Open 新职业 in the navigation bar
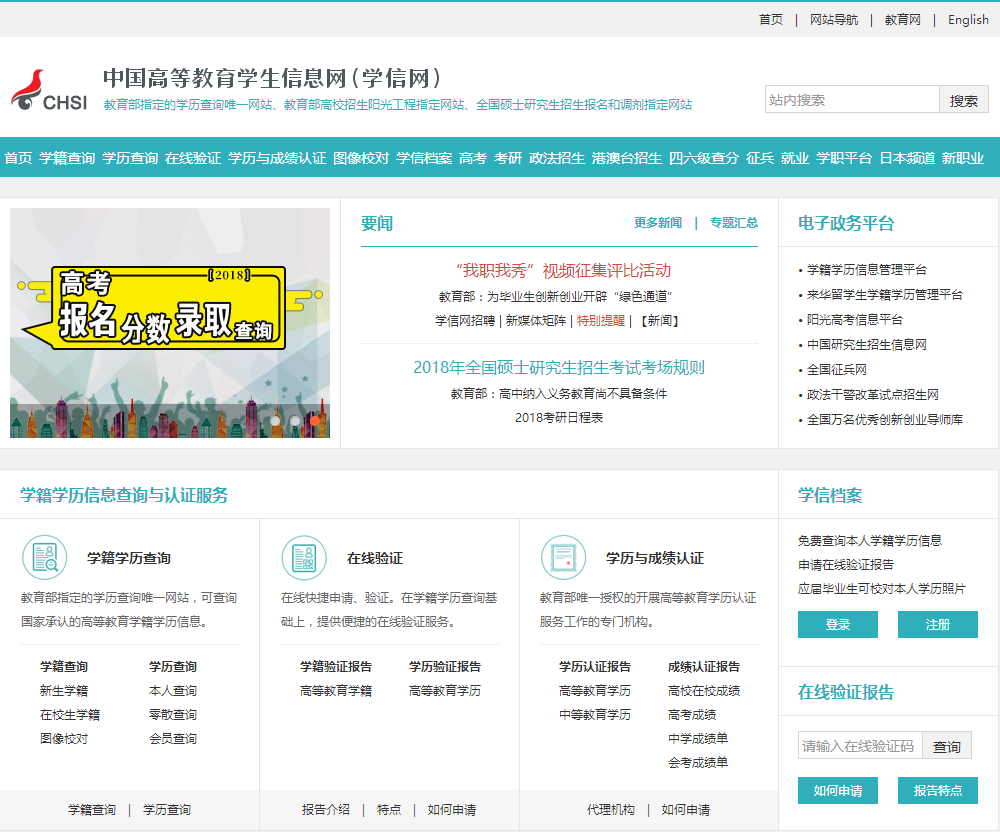1000x832 pixels. (963, 158)
